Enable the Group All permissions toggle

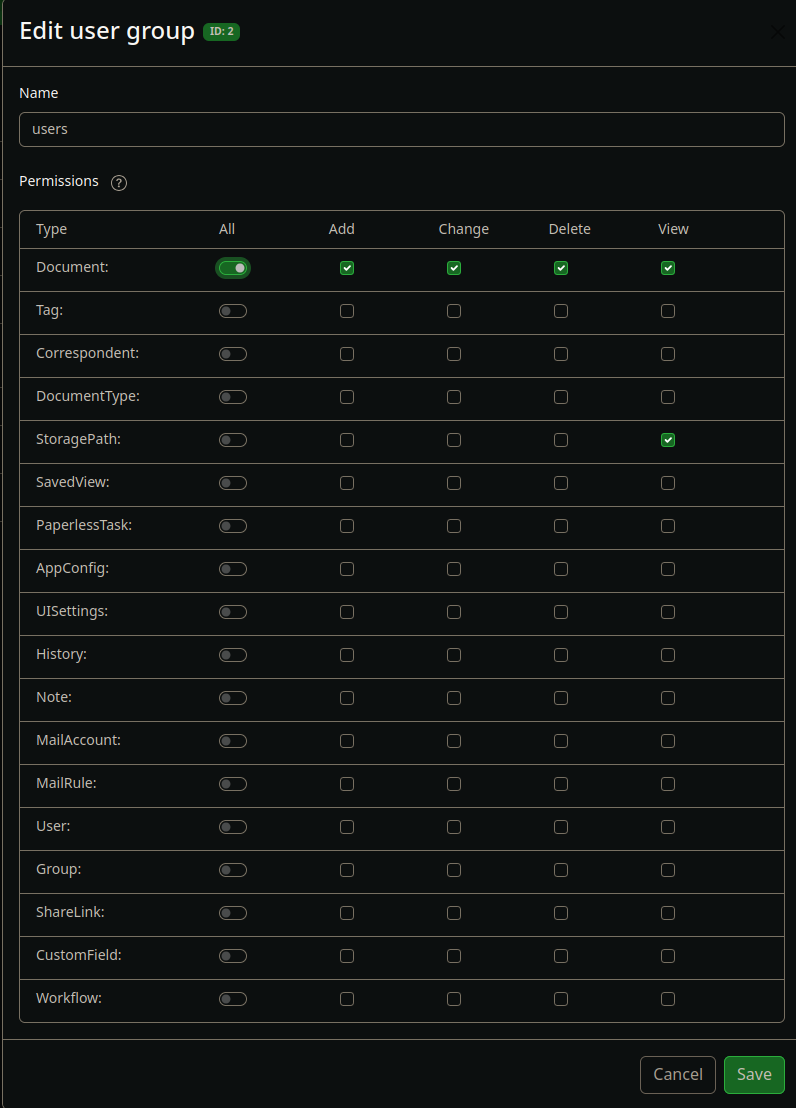pyautogui.click(x=233, y=870)
